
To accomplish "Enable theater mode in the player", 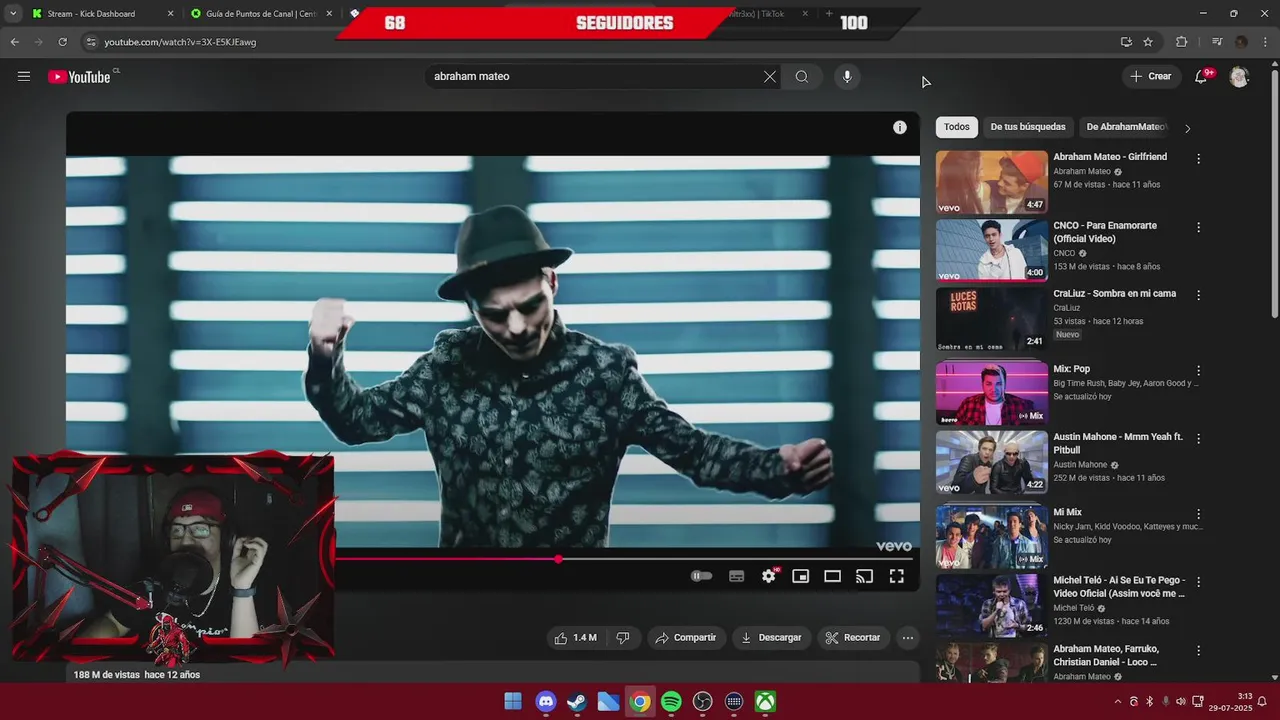I will coord(833,576).
